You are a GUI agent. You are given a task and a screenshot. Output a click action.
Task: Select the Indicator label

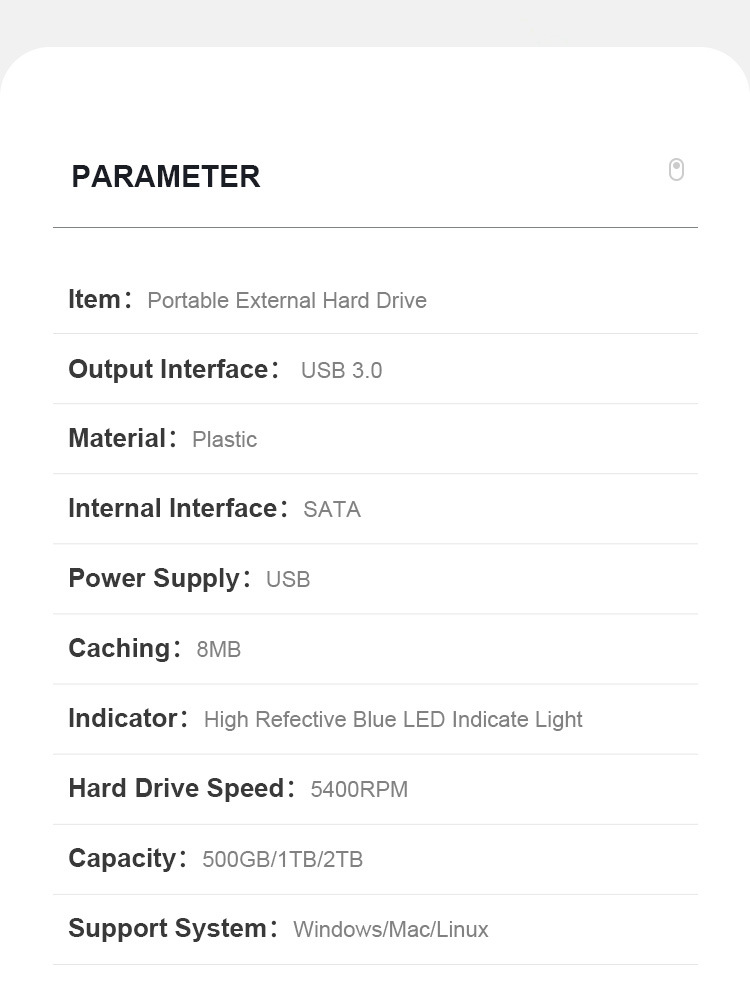coord(122,718)
